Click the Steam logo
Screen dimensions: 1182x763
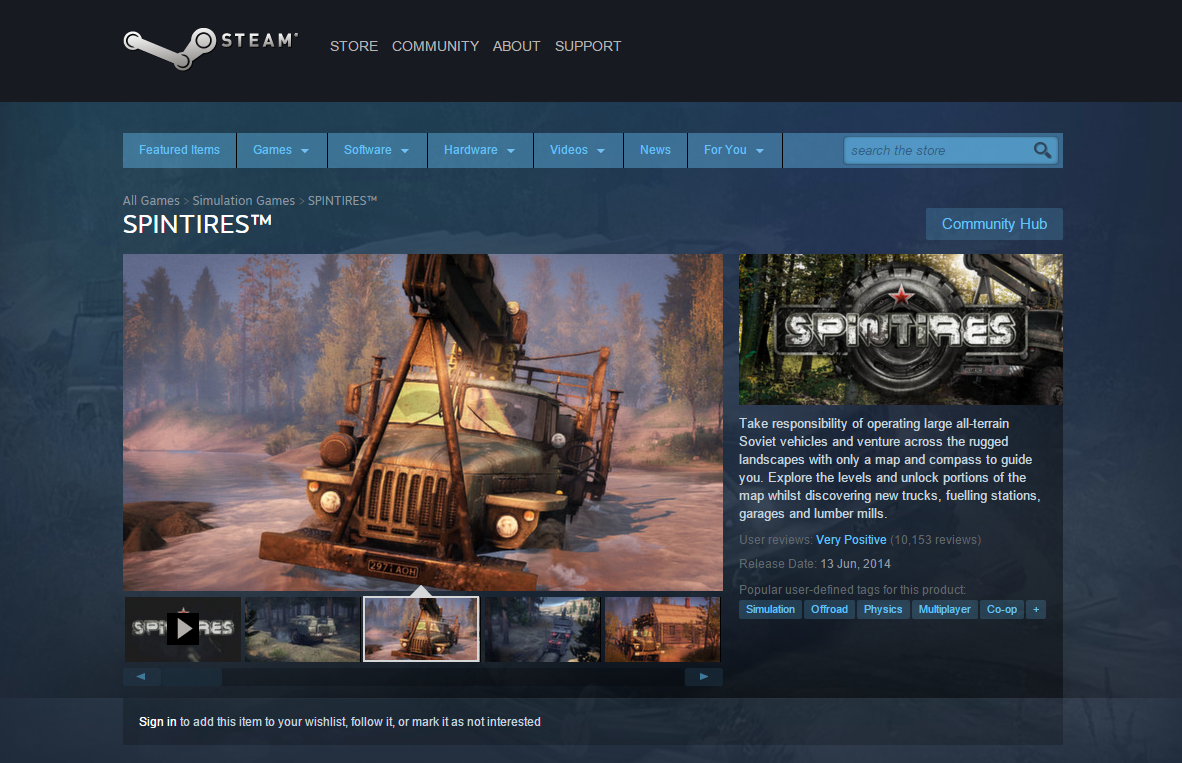(210, 47)
